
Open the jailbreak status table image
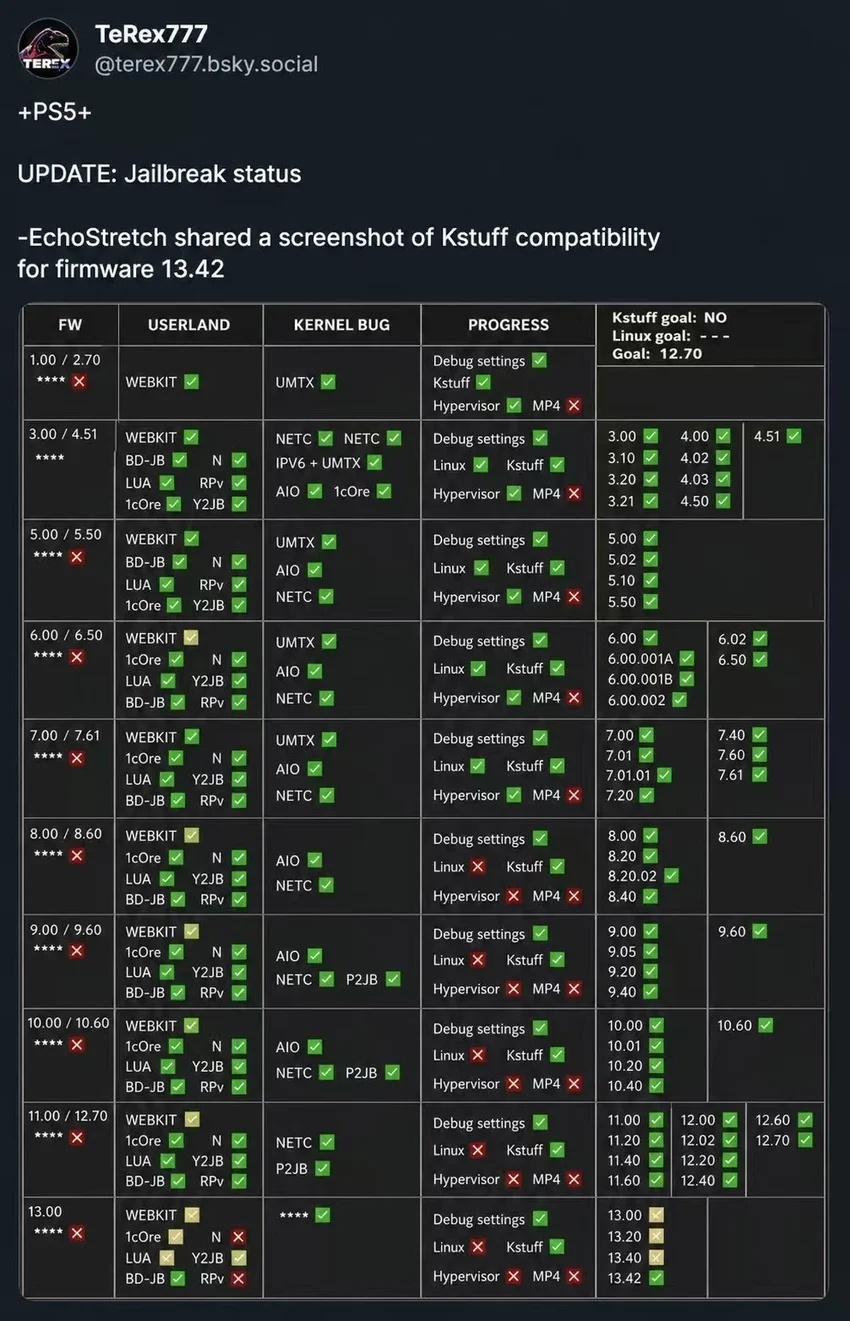pyautogui.click(x=424, y=801)
